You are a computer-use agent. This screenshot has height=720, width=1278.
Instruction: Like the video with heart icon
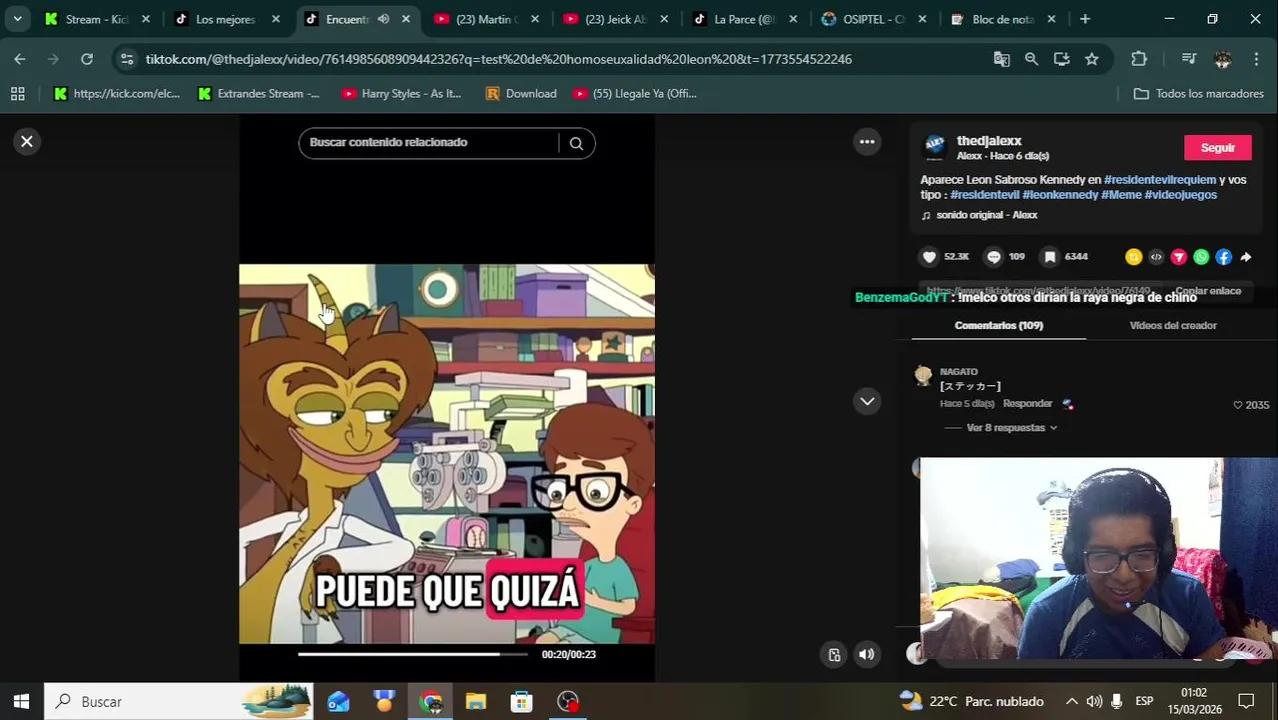pyautogui.click(x=930, y=257)
